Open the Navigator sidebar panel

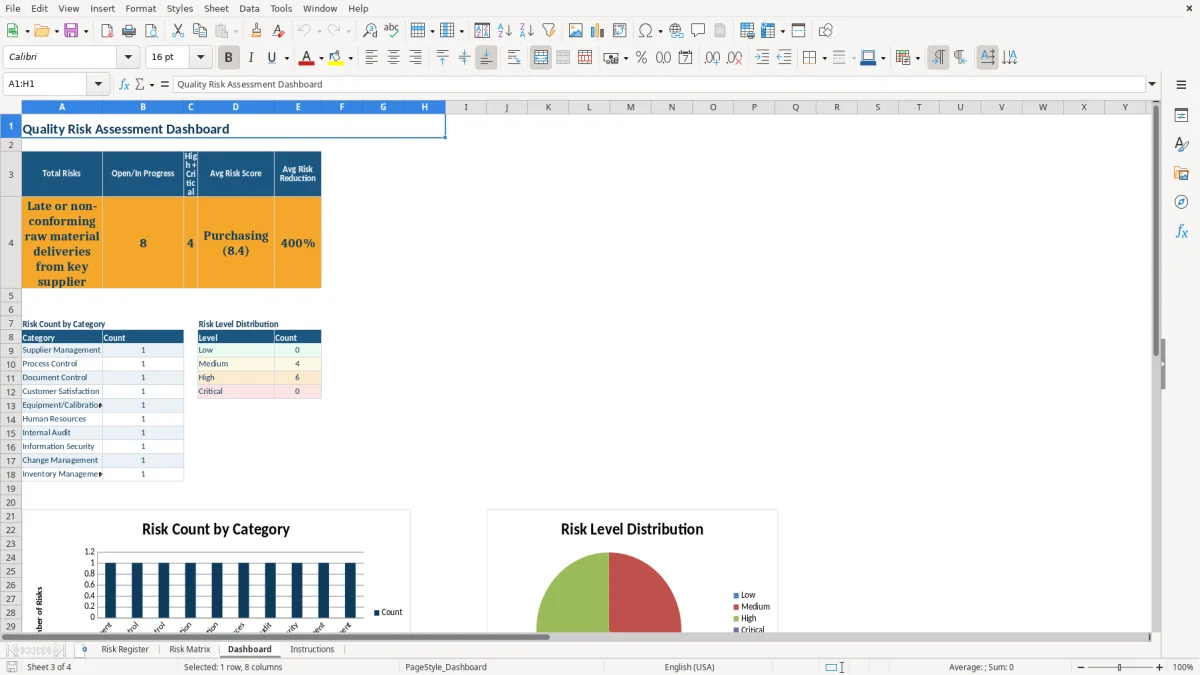1181,202
